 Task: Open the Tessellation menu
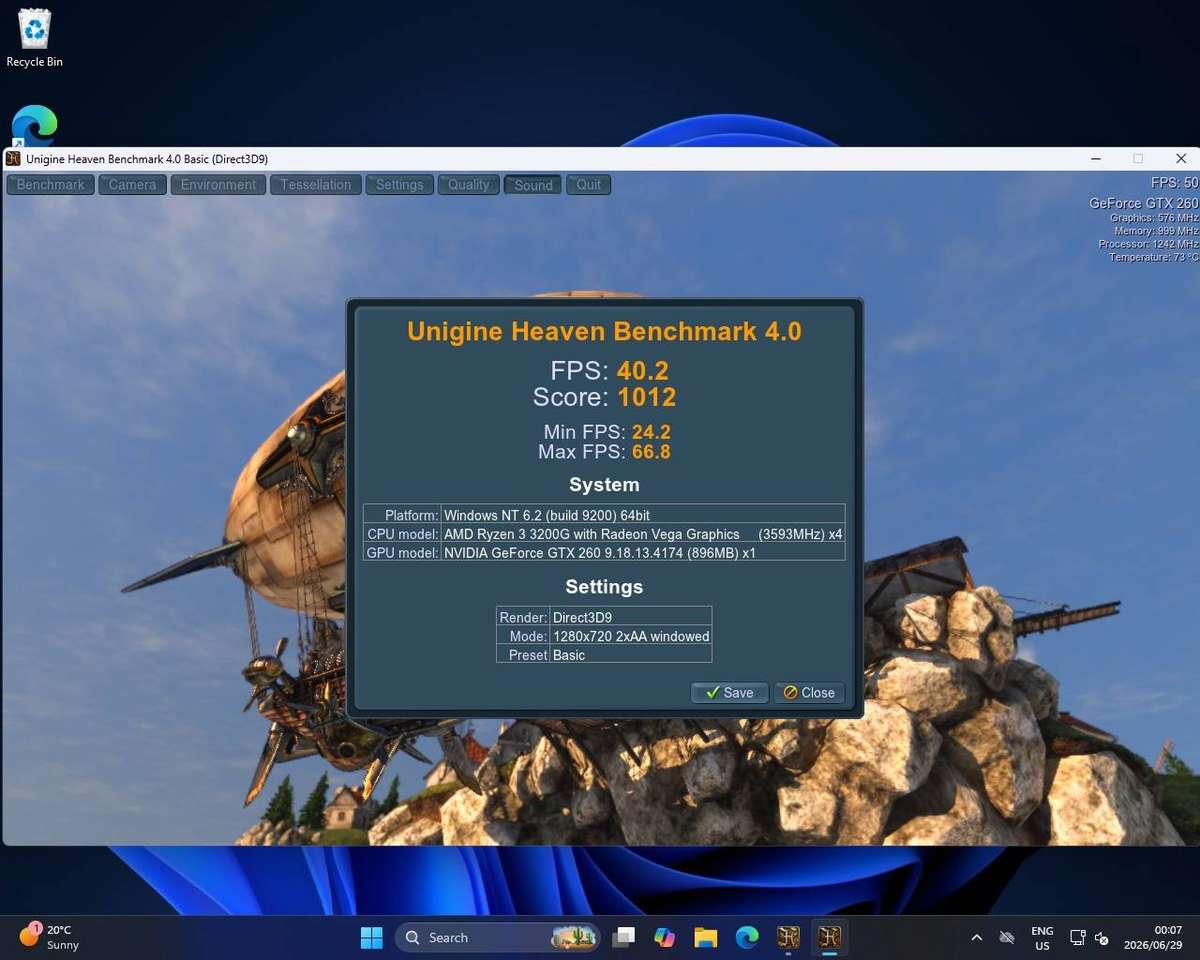coord(315,184)
